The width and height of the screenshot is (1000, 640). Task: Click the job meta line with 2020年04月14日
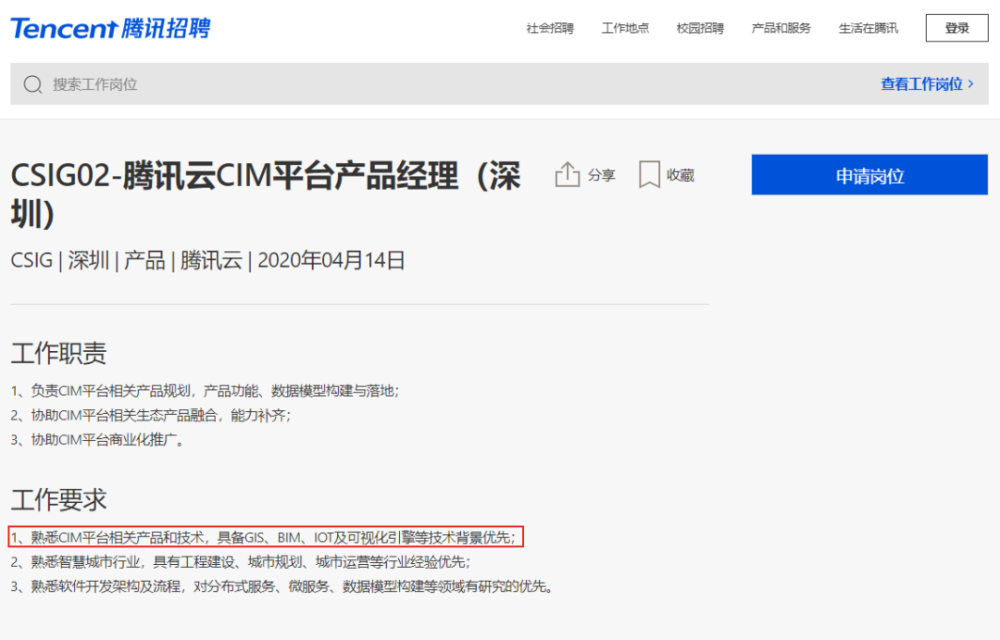click(x=208, y=260)
